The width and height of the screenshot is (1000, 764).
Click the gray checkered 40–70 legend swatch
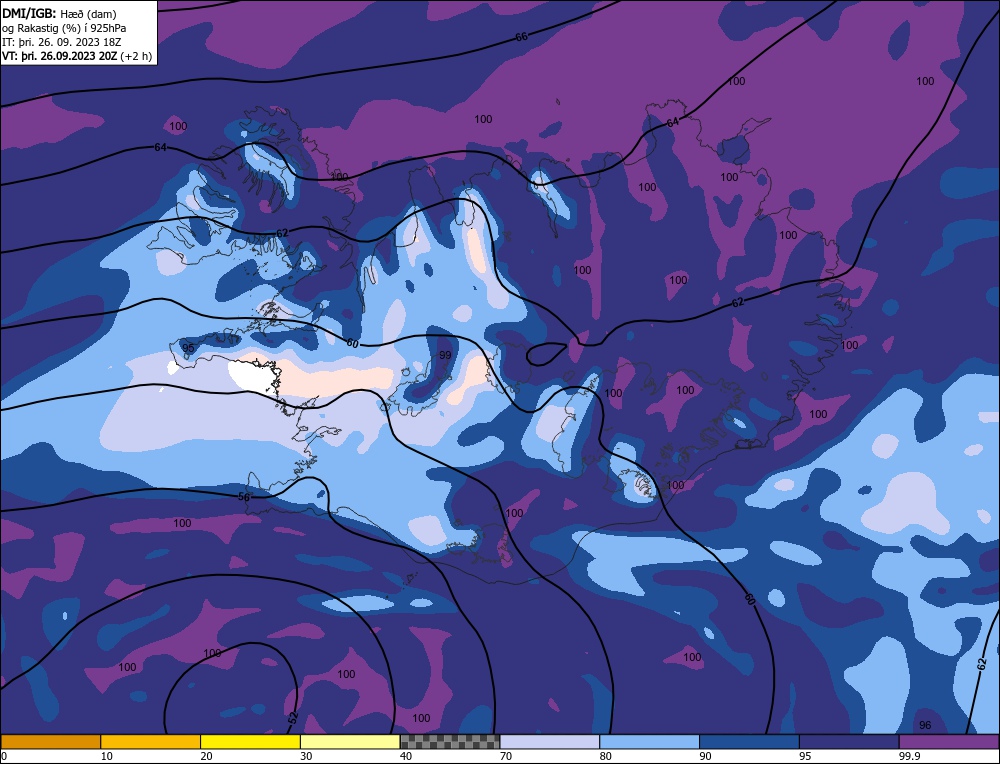point(450,742)
